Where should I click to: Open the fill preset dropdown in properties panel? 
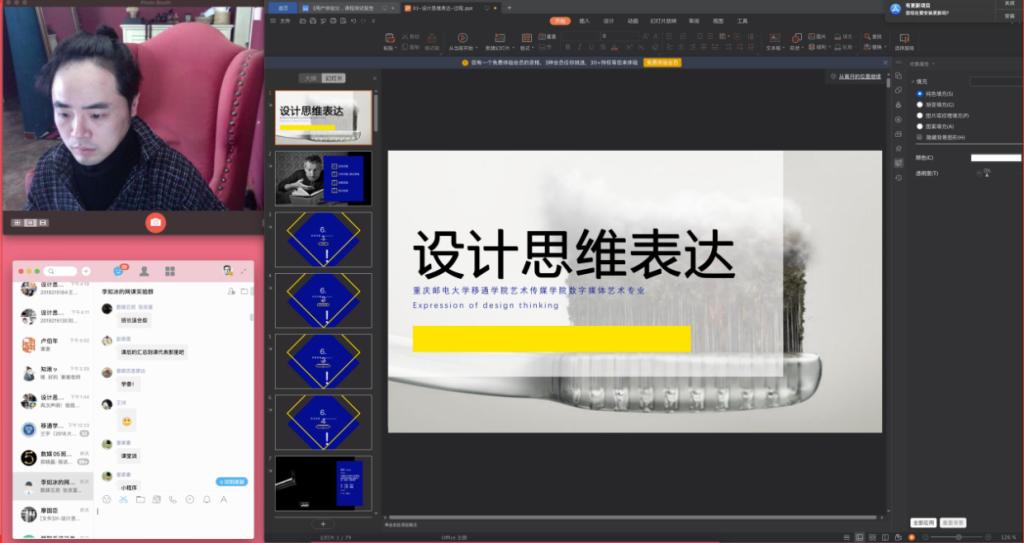(995, 81)
